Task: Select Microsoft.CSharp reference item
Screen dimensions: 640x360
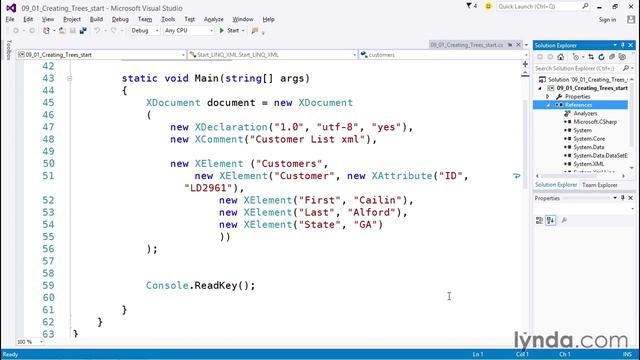Action: coord(595,122)
